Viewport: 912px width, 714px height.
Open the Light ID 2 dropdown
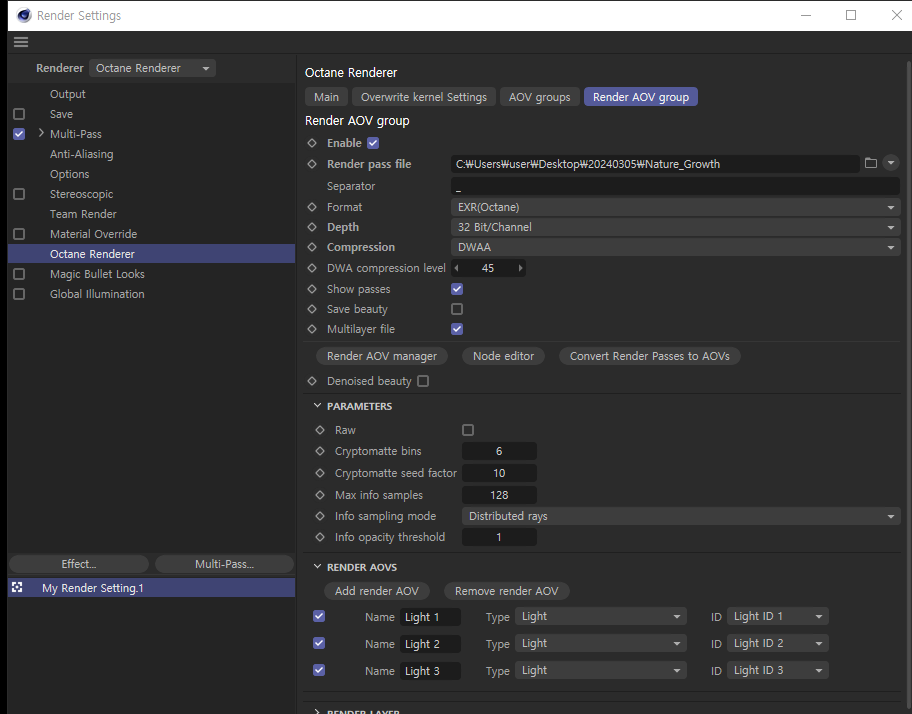coord(778,643)
